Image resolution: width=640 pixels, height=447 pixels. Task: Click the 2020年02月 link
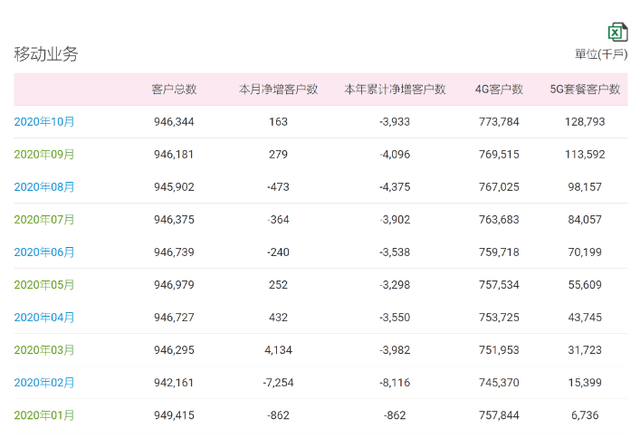coord(44,382)
